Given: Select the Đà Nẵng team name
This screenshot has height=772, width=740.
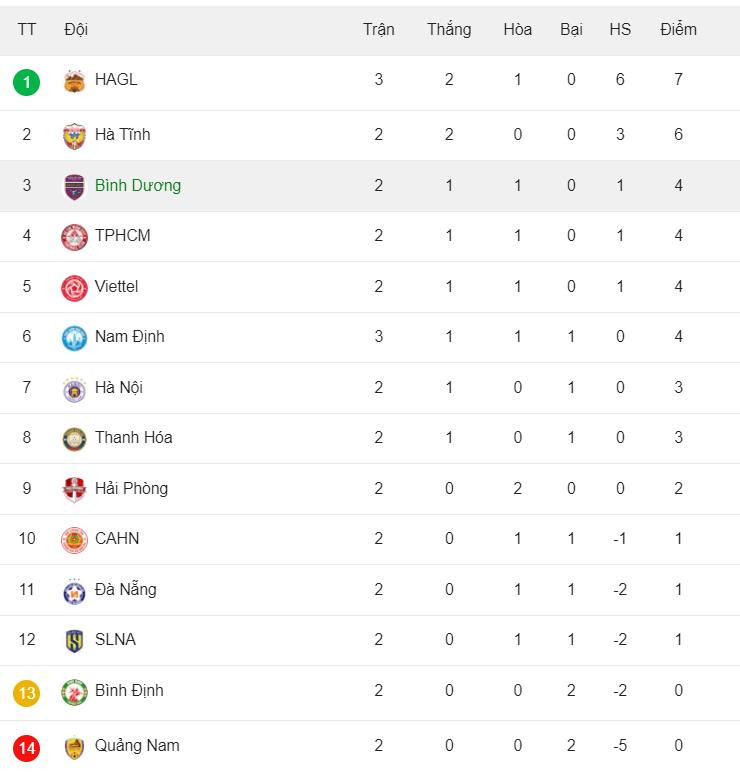Looking at the screenshot, I should click(125, 589).
